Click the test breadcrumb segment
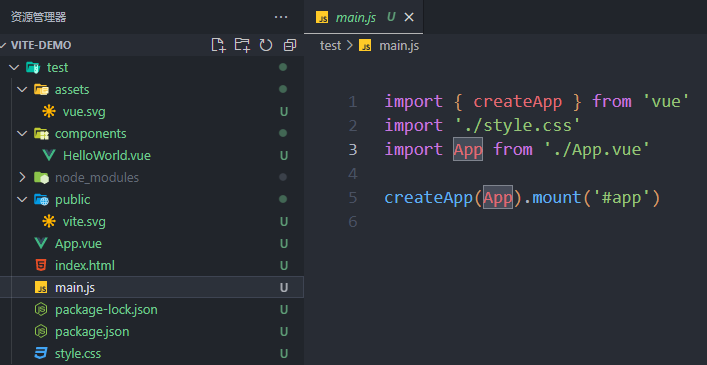 (331, 46)
